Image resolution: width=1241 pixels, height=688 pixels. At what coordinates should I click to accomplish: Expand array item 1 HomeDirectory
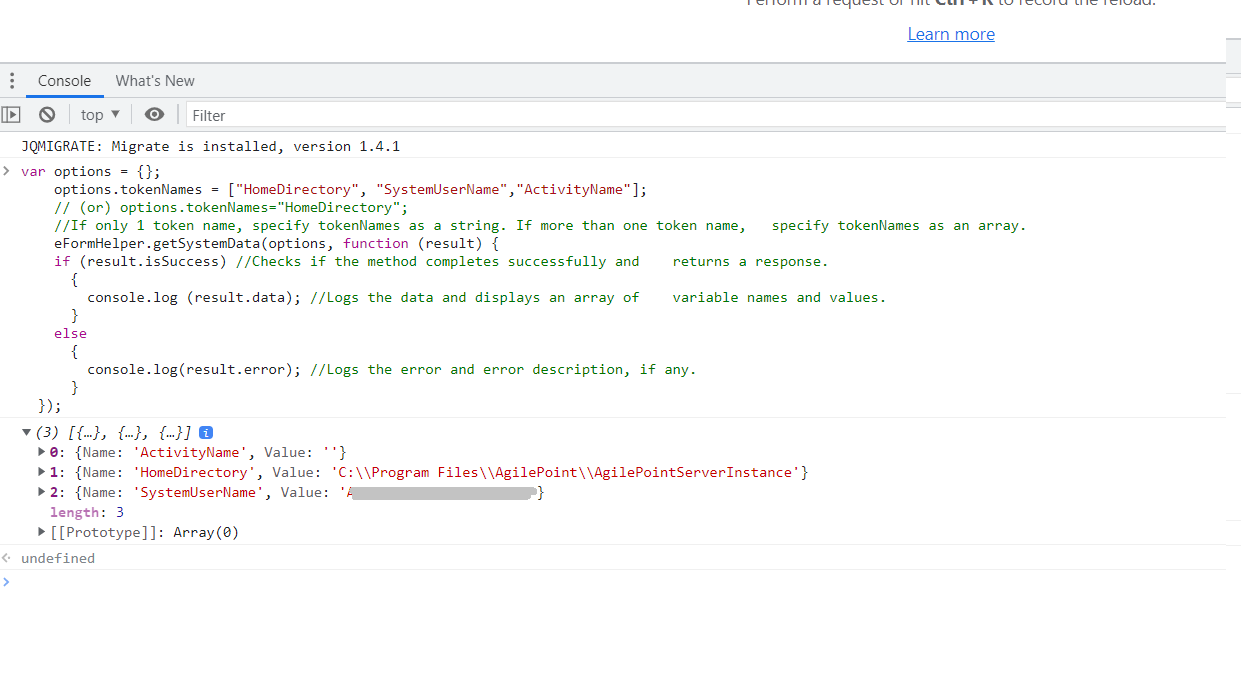[x=42, y=472]
